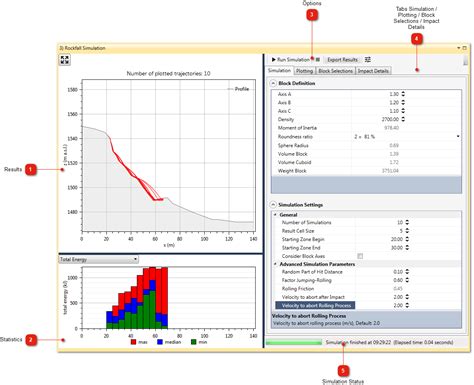Click the simulation finished status text
This screenshot has width=474, height=385.
pos(389,342)
